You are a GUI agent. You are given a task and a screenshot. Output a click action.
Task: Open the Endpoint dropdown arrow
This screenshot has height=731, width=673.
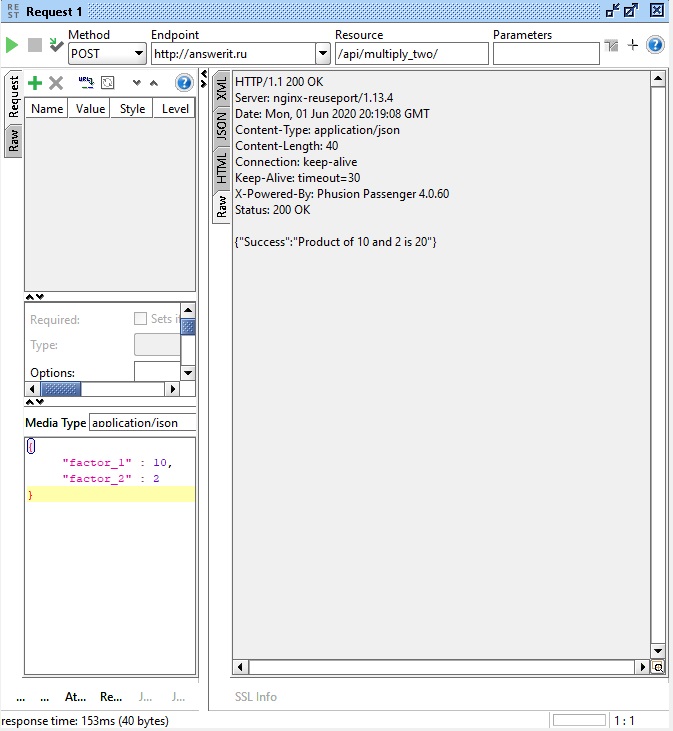click(x=323, y=54)
